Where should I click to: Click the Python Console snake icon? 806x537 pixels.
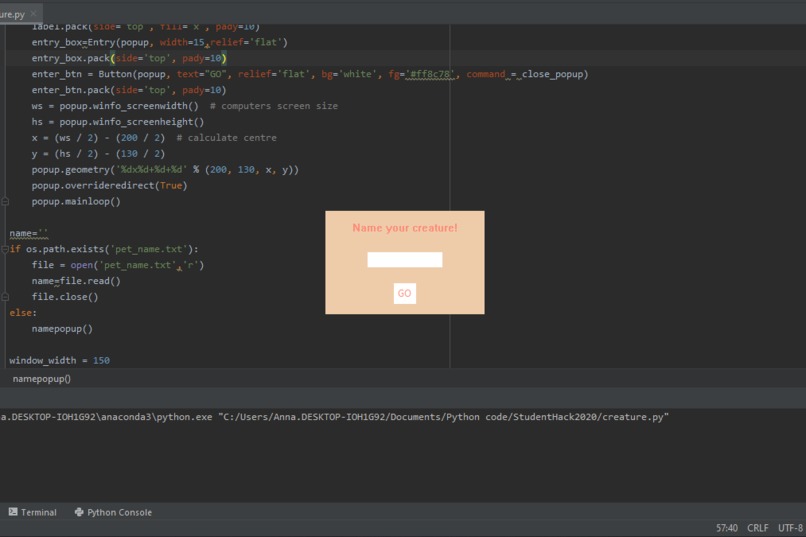click(79, 512)
